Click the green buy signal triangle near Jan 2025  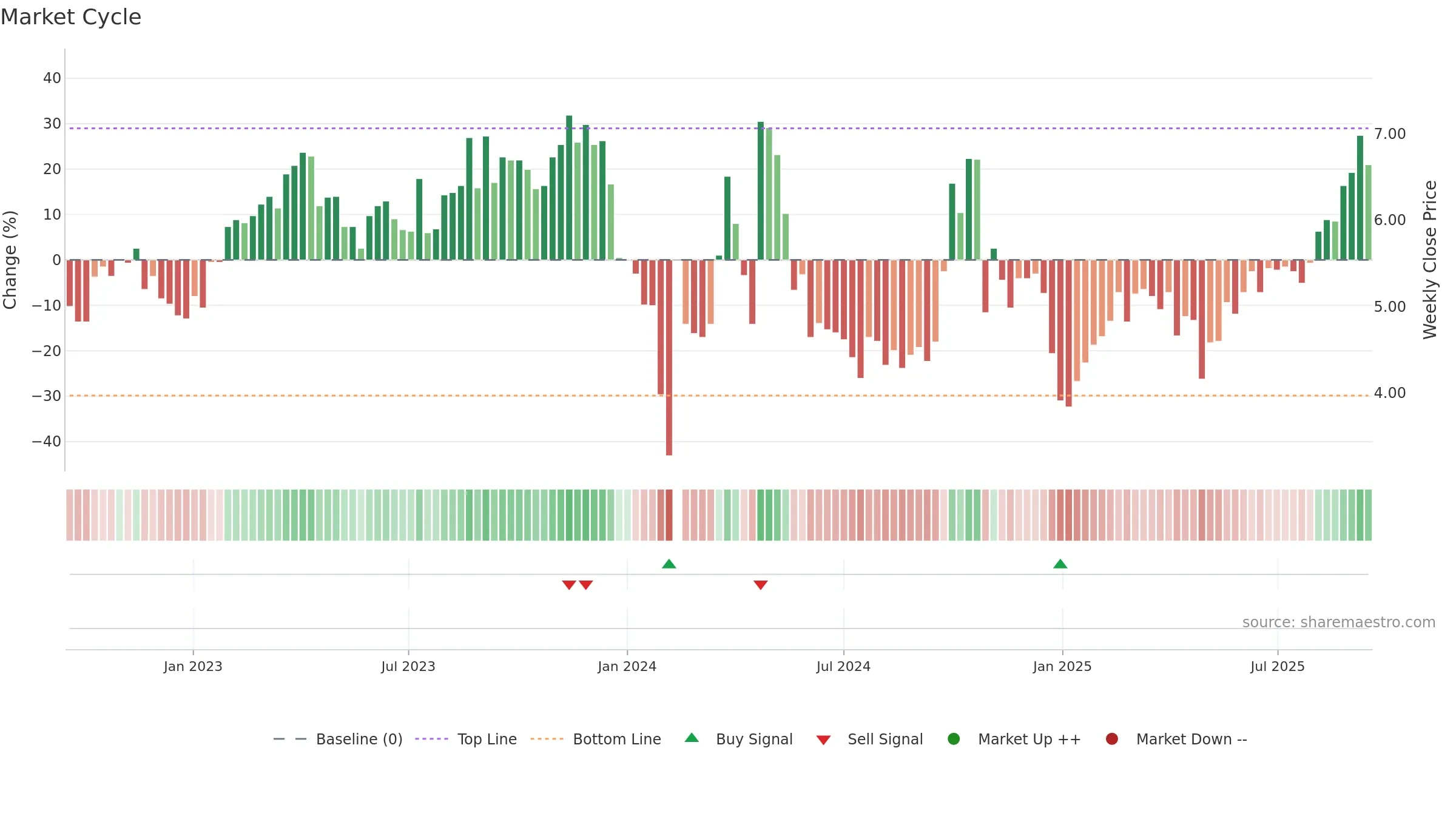pyautogui.click(x=1060, y=564)
